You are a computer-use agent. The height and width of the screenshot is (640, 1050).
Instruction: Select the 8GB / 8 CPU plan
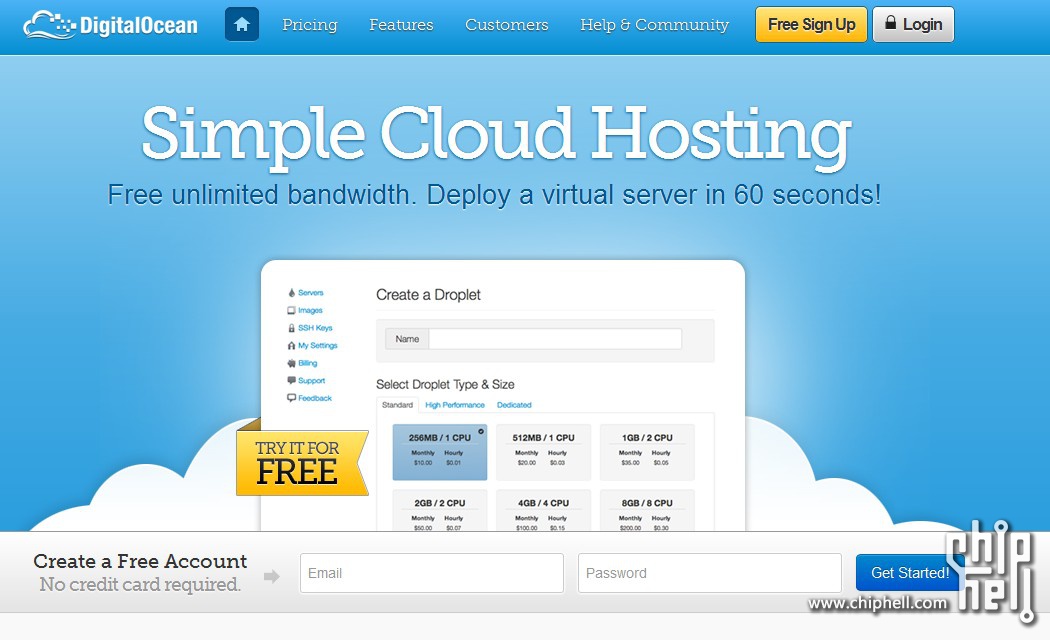(647, 510)
